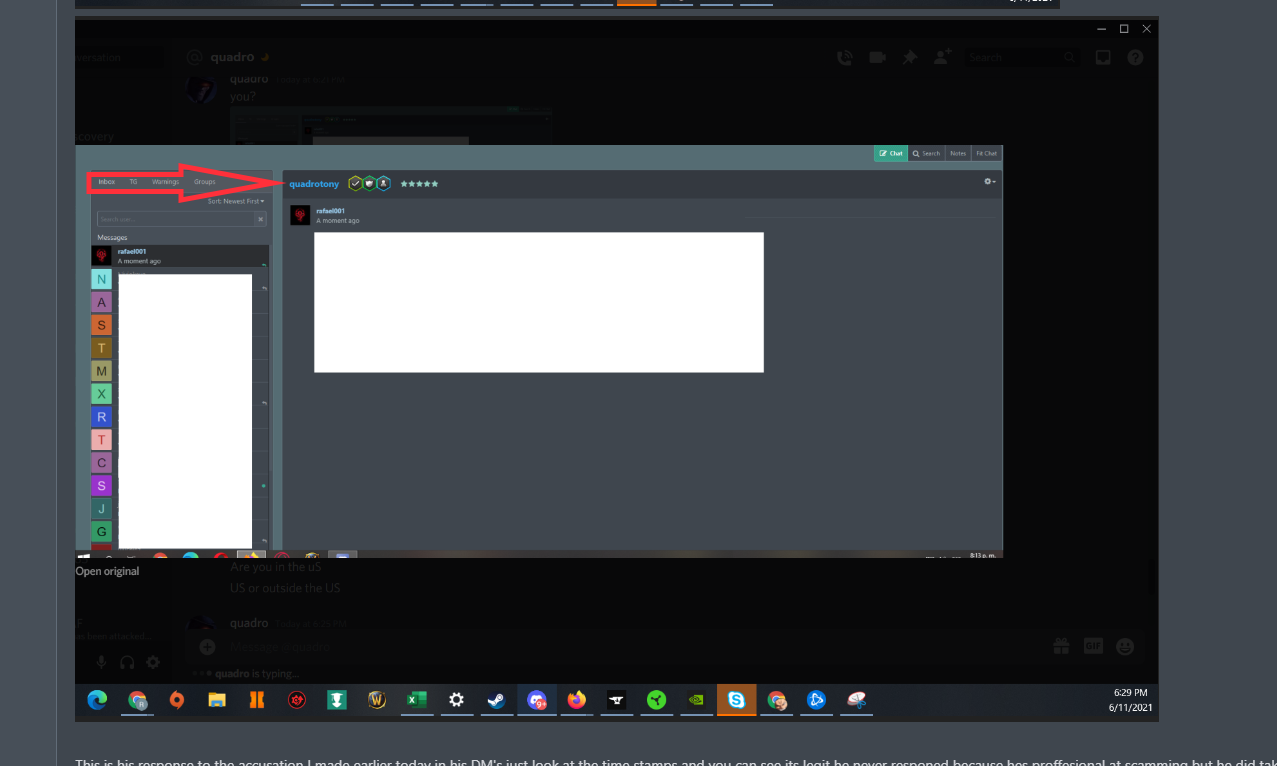Open Steam from taskbar

(497, 700)
